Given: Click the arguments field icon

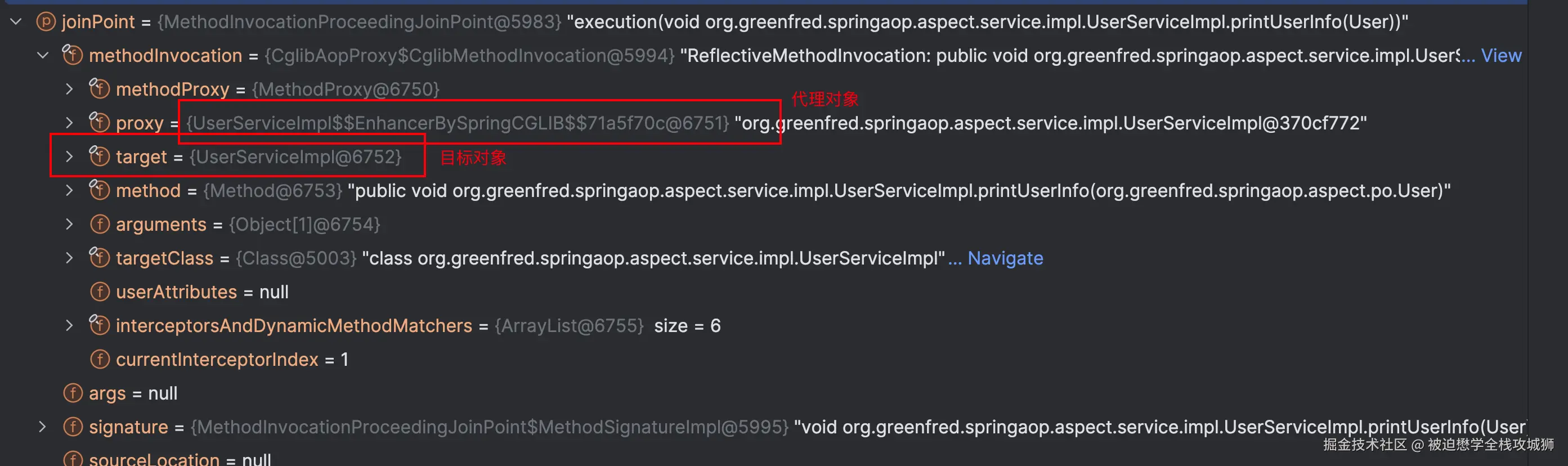Looking at the screenshot, I should pos(99,225).
